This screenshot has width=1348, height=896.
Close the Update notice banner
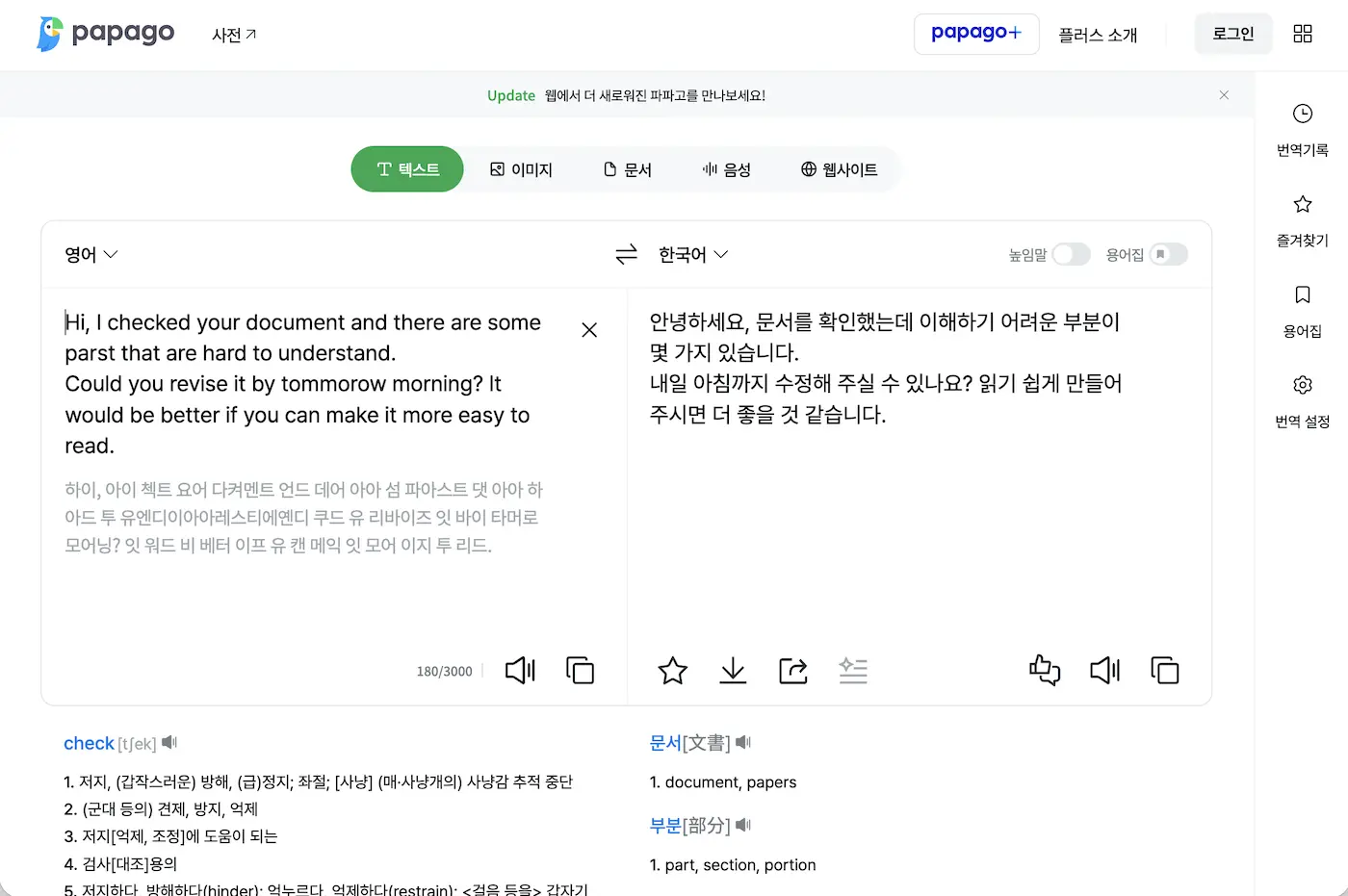1224,95
